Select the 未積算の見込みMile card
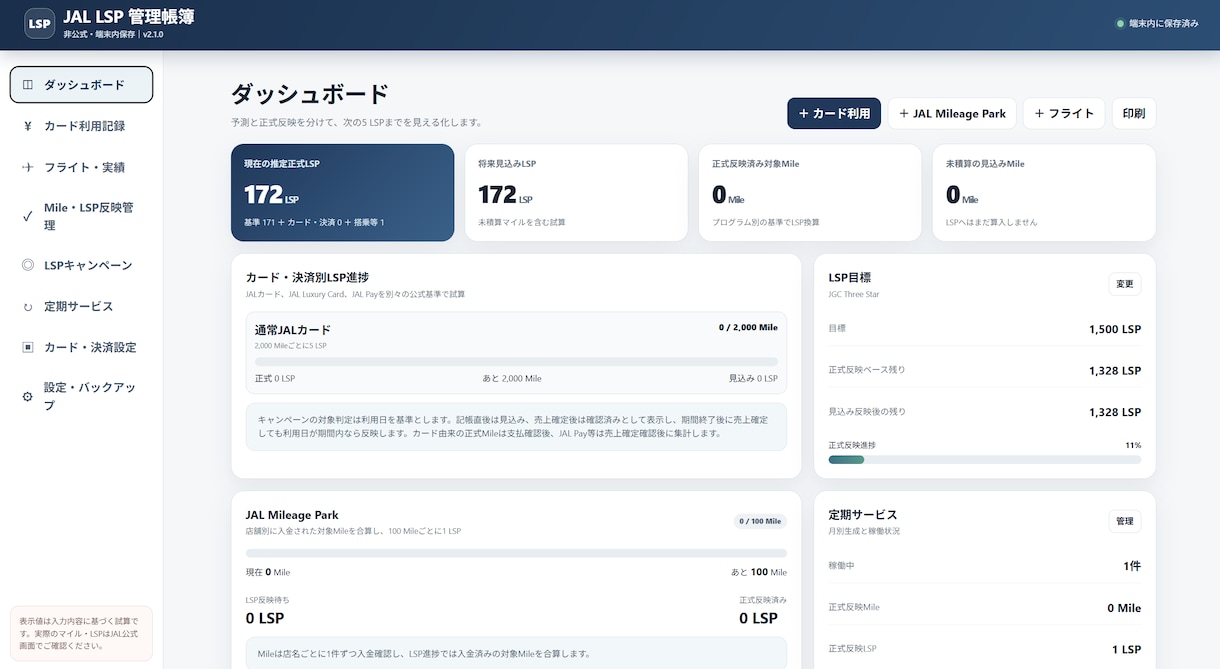This screenshot has width=1220, height=669. point(1044,193)
